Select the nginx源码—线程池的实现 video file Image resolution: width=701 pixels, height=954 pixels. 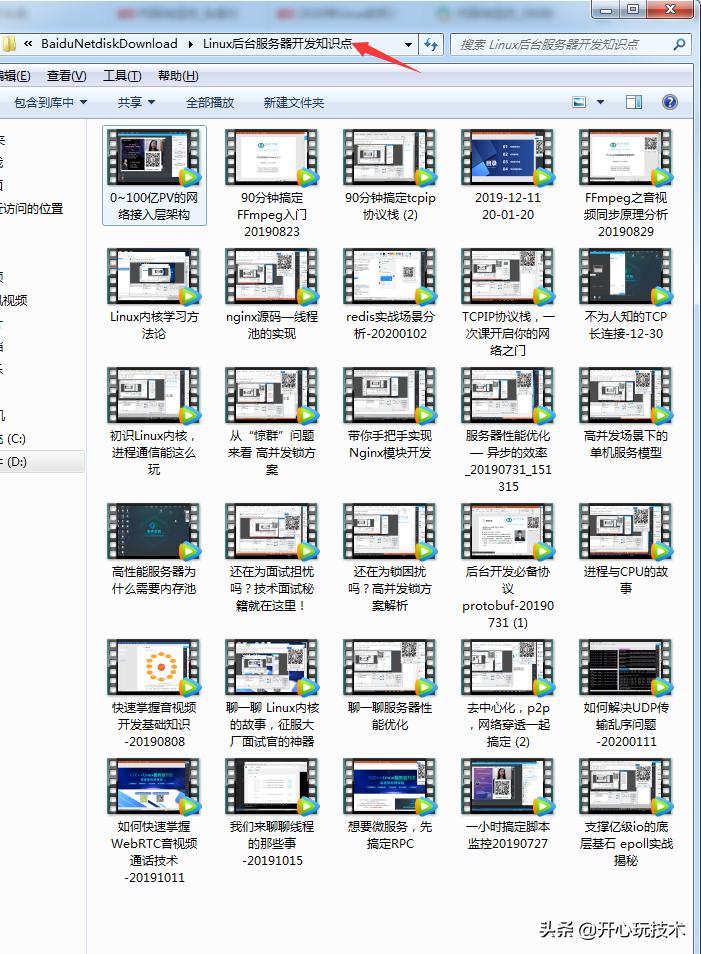(x=272, y=294)
